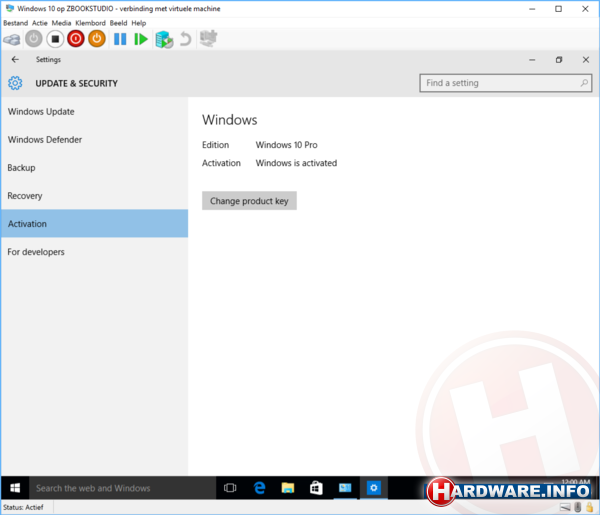600x515 pixels.
Task: Click the Revert undo arrow icon
Action: [186, 39]
